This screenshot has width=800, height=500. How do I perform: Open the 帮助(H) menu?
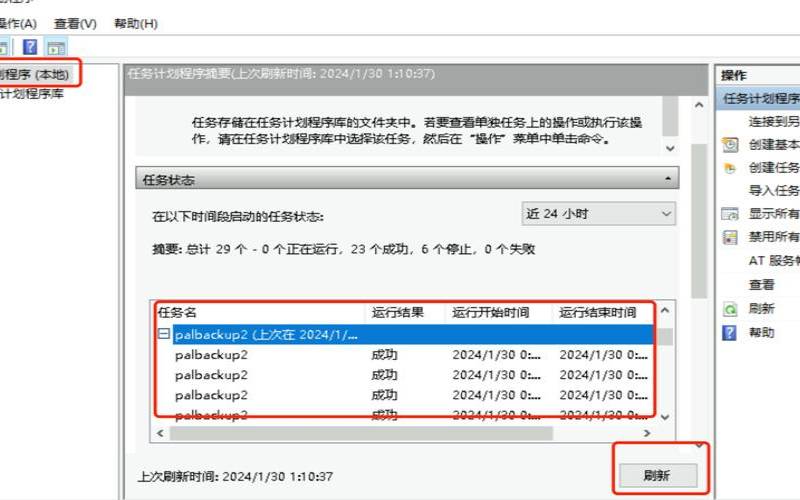pos(136,23)
